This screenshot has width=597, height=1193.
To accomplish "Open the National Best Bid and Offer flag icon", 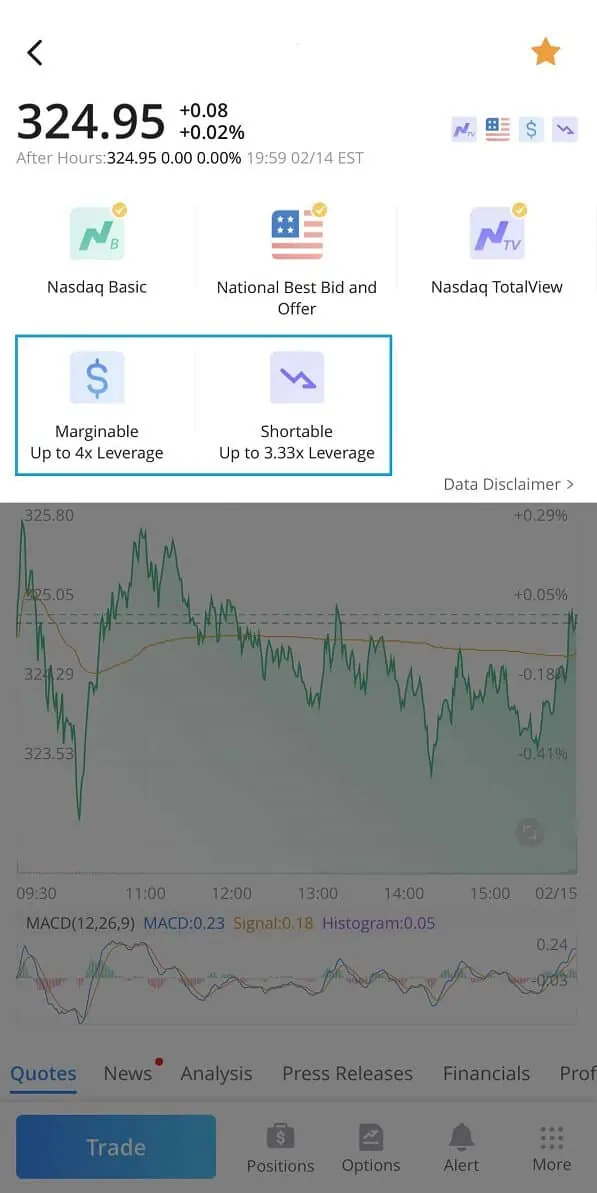I will tap(497, 129).
